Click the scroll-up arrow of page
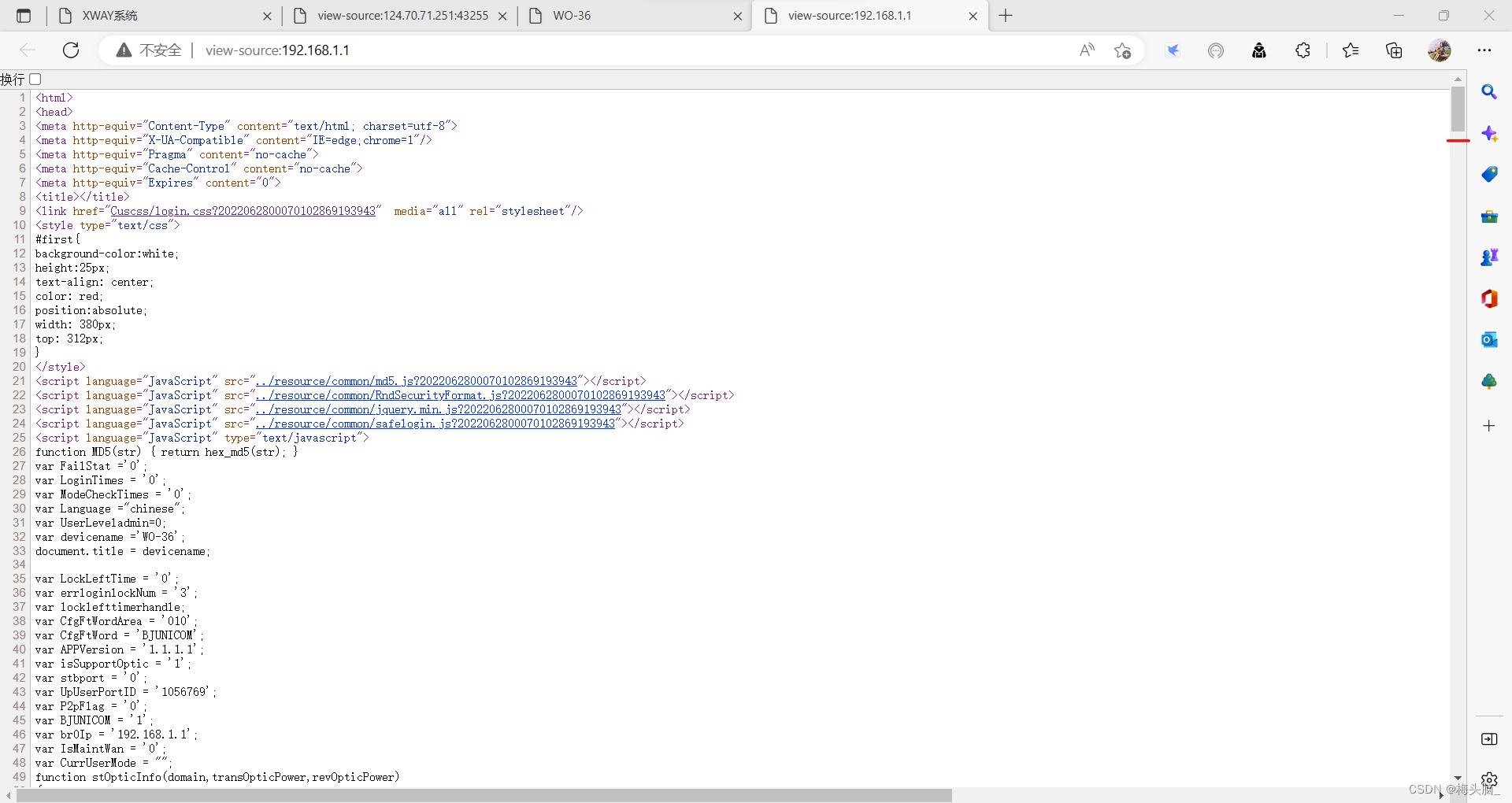 point(1458,79)
